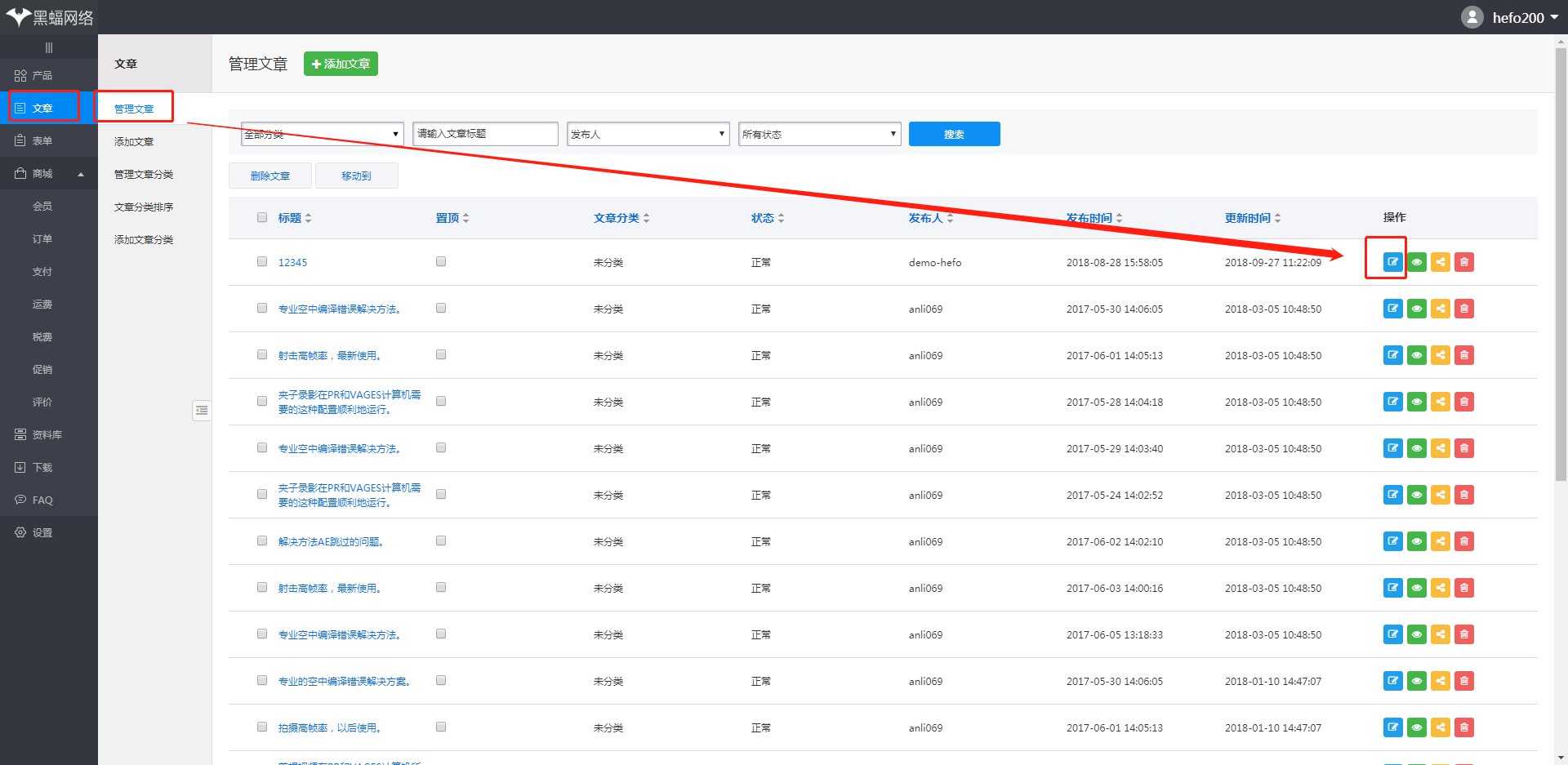Open the 全部分类 category dropdown

coord(323,134)
